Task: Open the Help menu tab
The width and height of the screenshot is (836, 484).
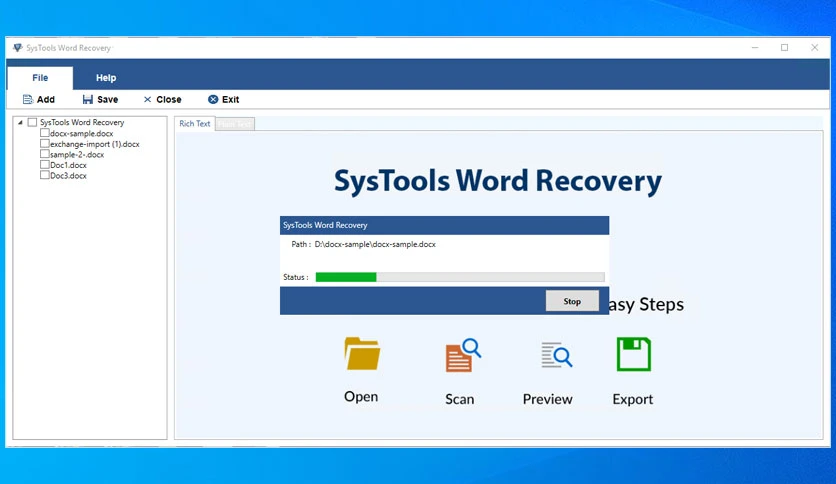Action: [106, 78]
